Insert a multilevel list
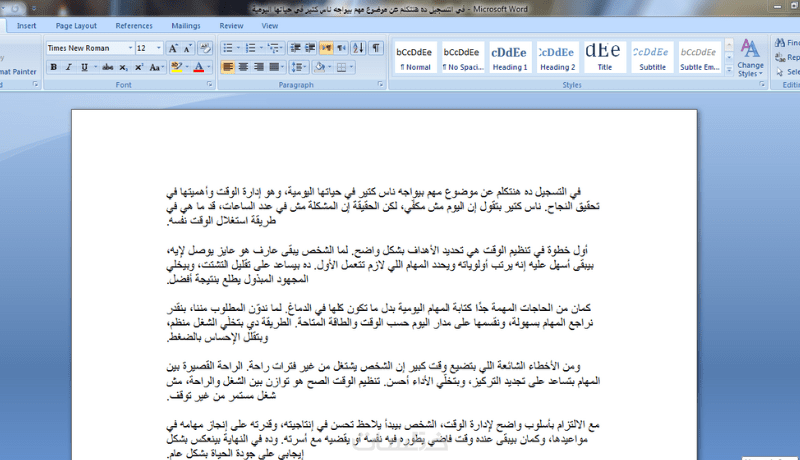 273,48
